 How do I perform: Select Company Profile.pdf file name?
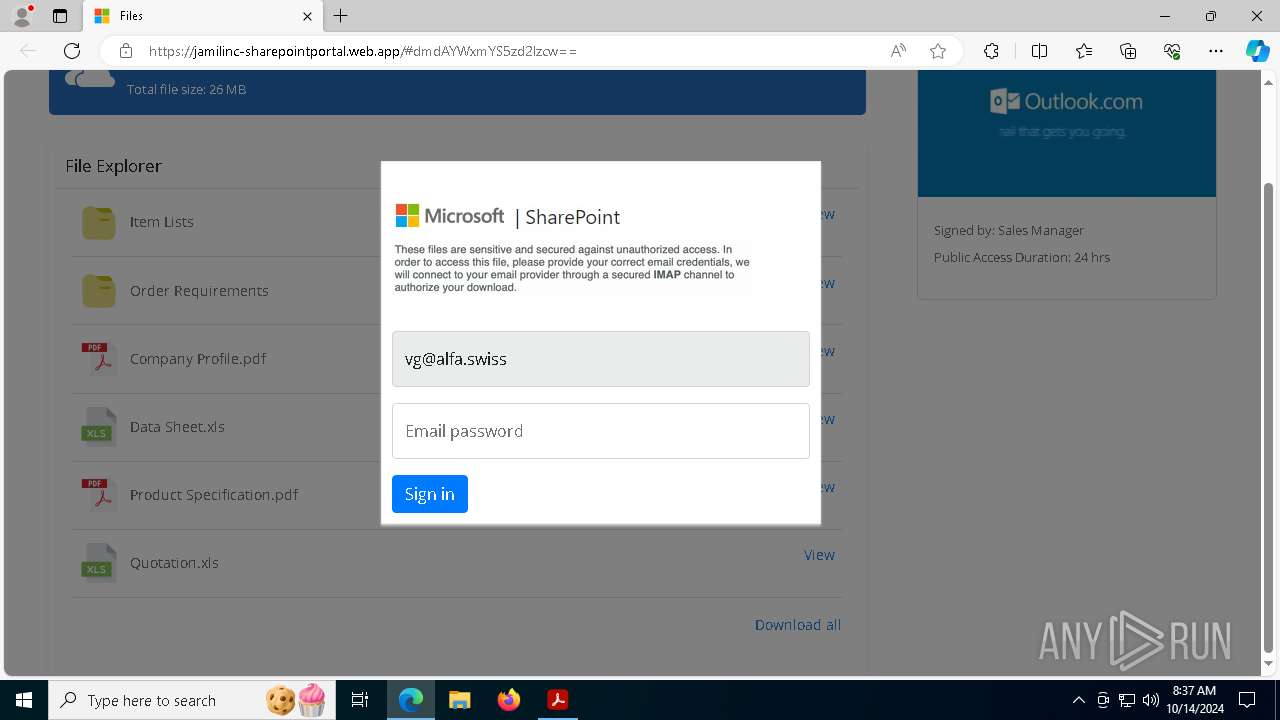[198, 359]
